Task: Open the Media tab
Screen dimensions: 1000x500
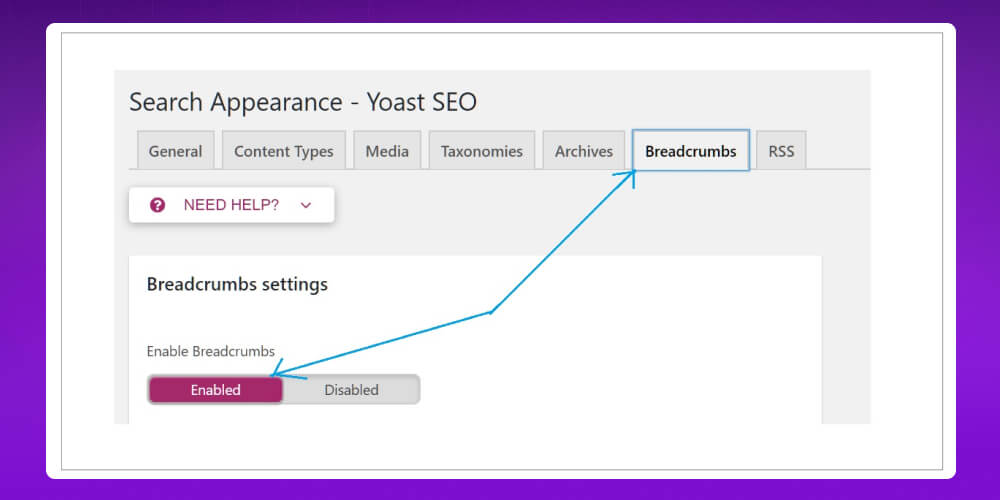Action: [x=387, y=151]
